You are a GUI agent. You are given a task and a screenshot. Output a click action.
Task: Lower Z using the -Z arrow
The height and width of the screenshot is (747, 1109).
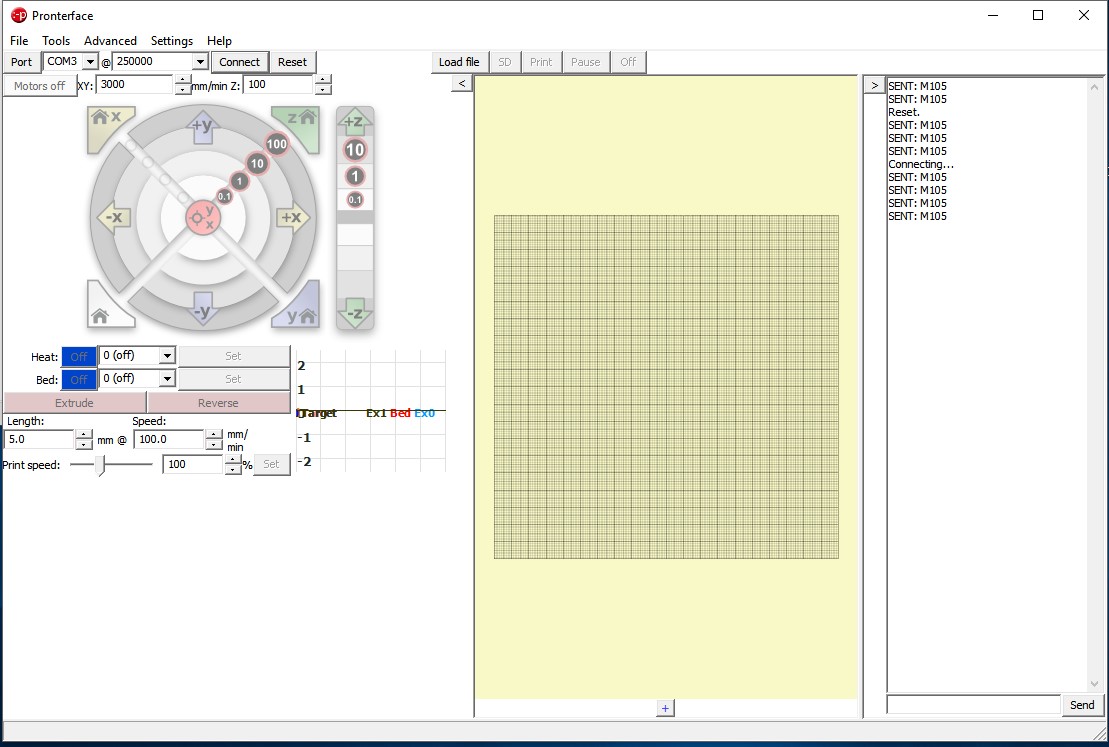click(x=354, y=313)
